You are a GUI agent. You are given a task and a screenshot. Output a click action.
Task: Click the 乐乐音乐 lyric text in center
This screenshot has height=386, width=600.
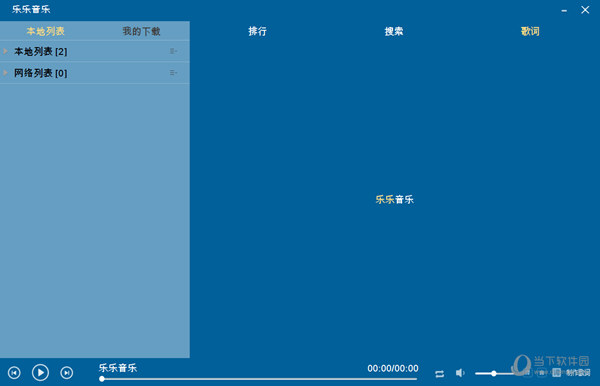(395, 199)
